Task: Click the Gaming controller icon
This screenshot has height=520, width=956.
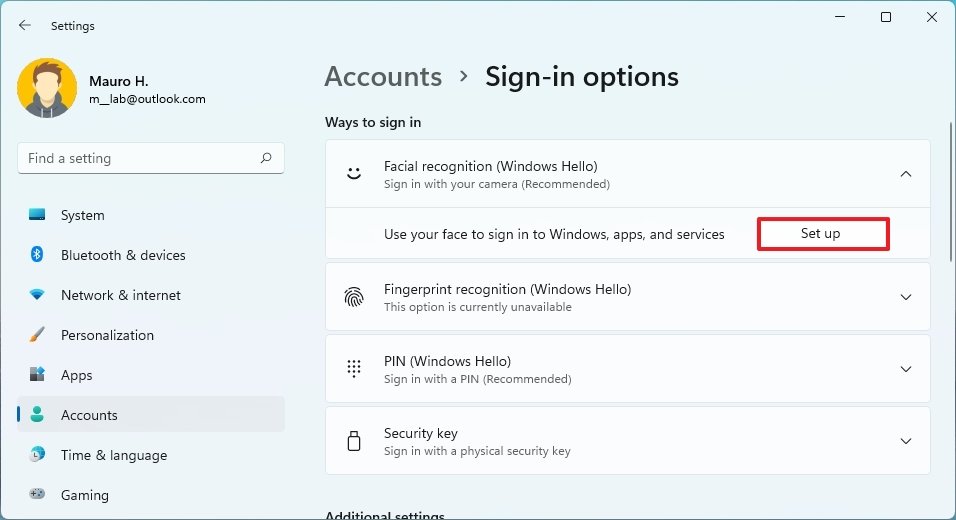Action: pyautogui.click(x=37, y=494)
